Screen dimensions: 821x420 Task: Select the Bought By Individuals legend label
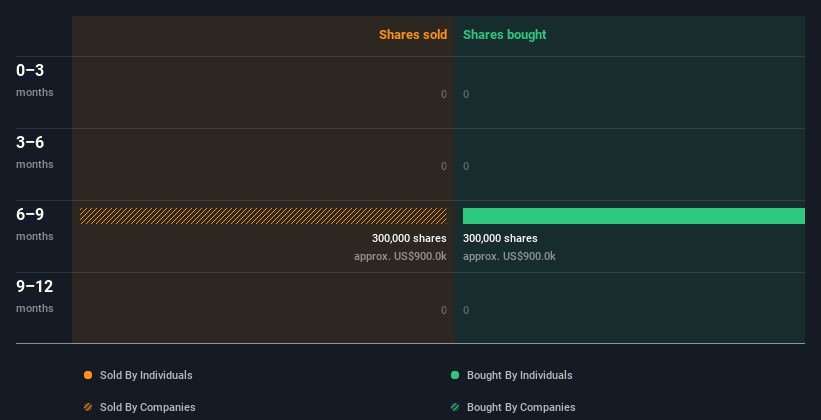tap(519, 375)
